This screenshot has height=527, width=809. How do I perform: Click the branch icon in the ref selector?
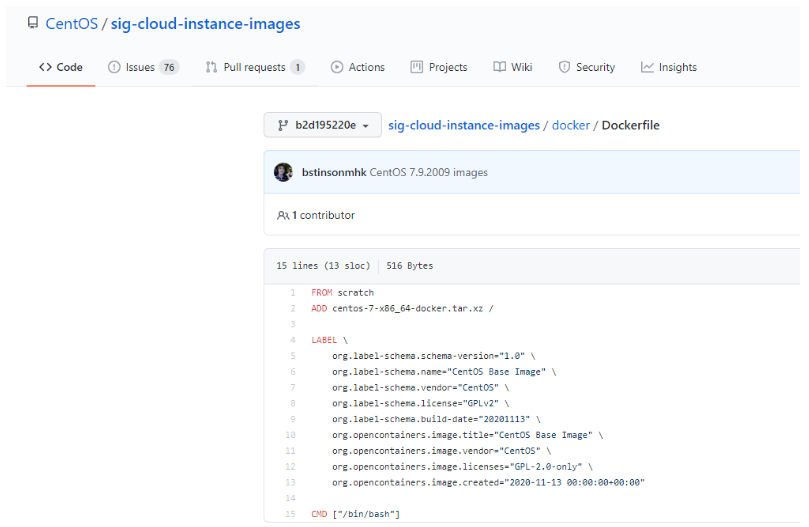pyautogui.click(x=283, y=125)
